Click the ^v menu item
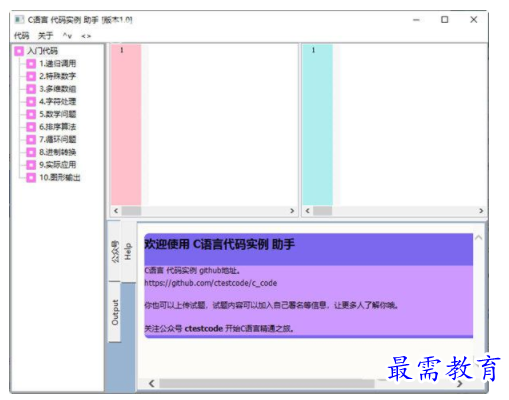Image resolution: width=509 pixels, height=400 pixels. point(67,35)
